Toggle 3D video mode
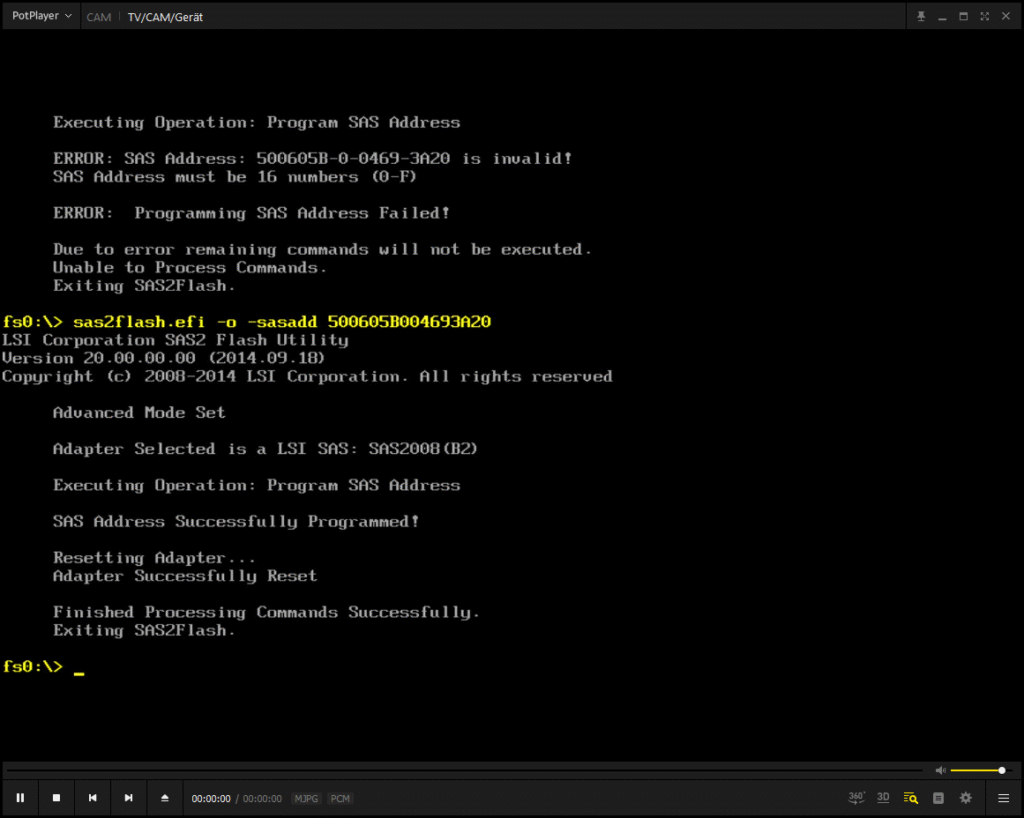The width and height of the screenshot is (1024, 818). pyautogui.click(x=883, y=797)
